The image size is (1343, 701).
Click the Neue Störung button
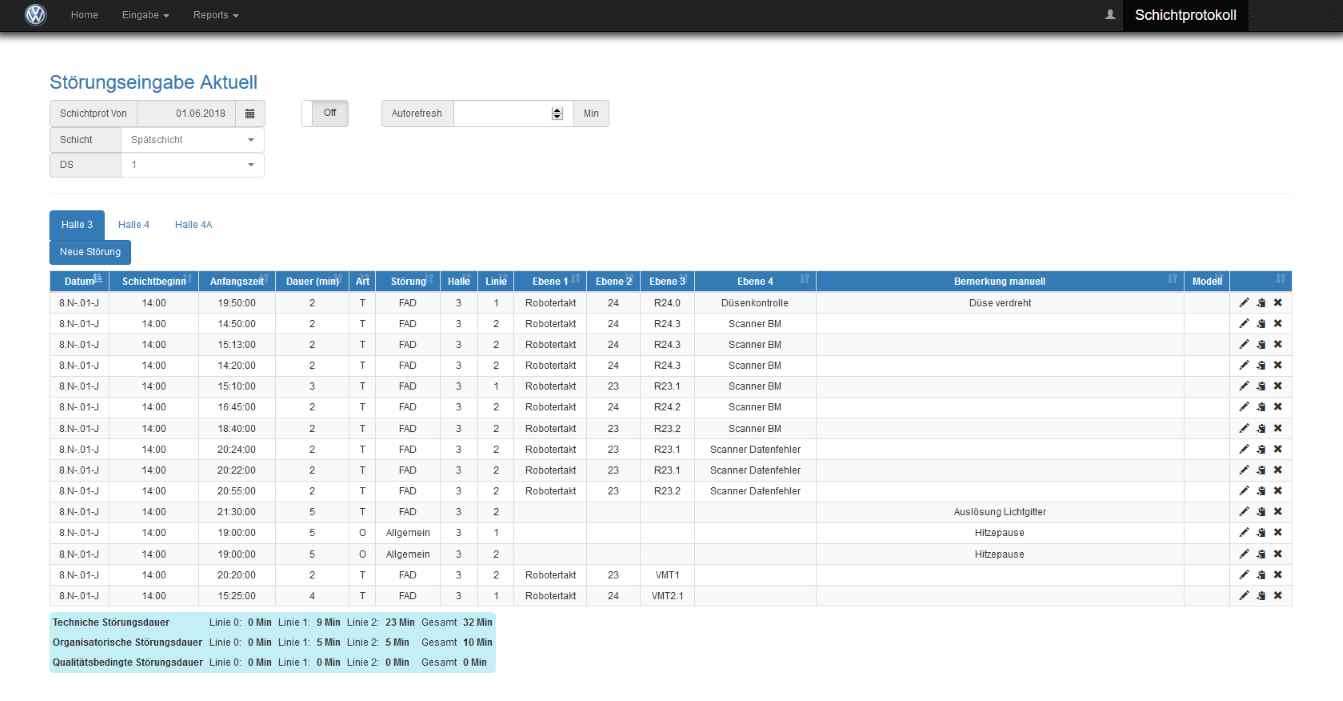pyautogui.click(x=90, y=252)
